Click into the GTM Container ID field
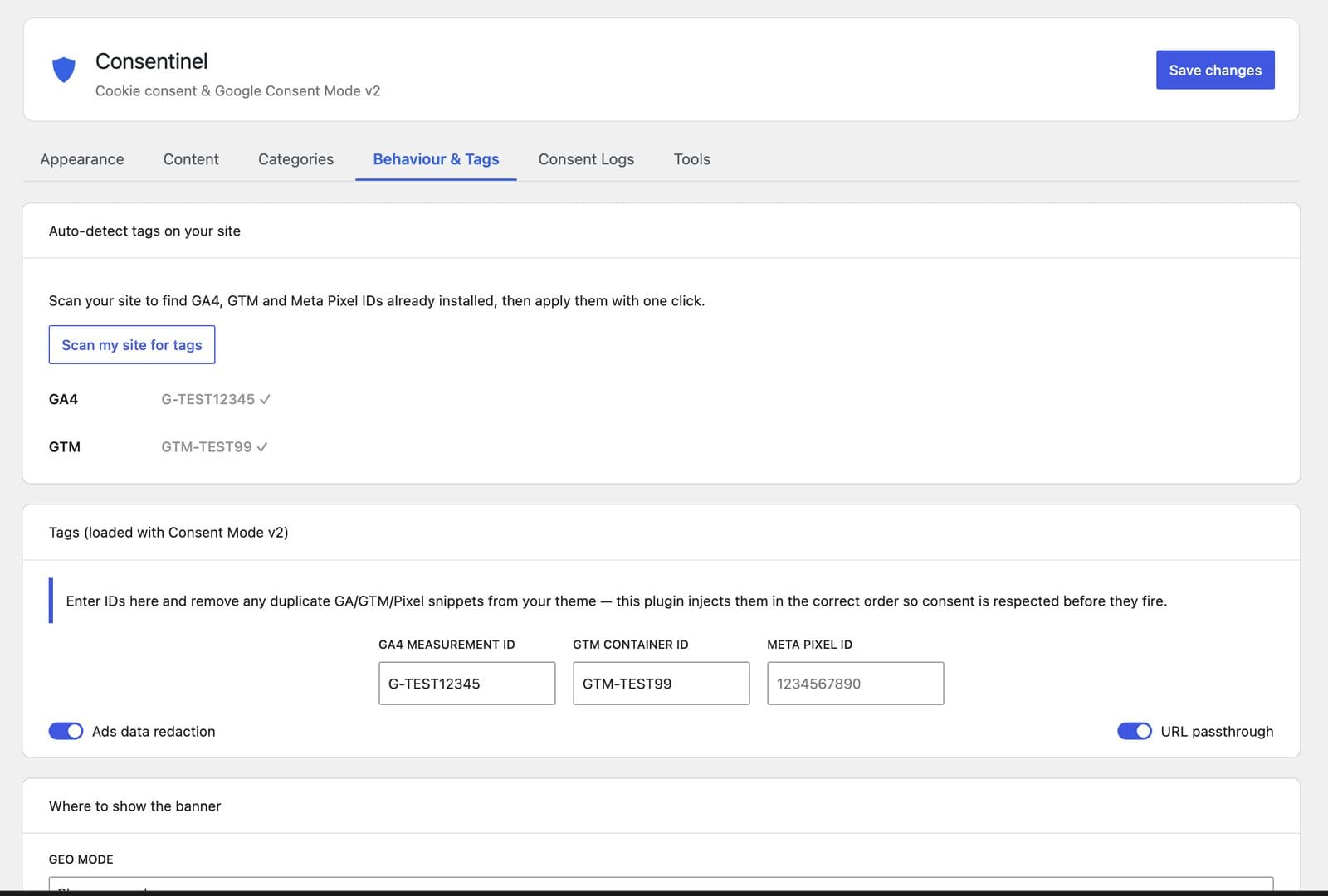The image size is (1328, 896). point(661,684)
